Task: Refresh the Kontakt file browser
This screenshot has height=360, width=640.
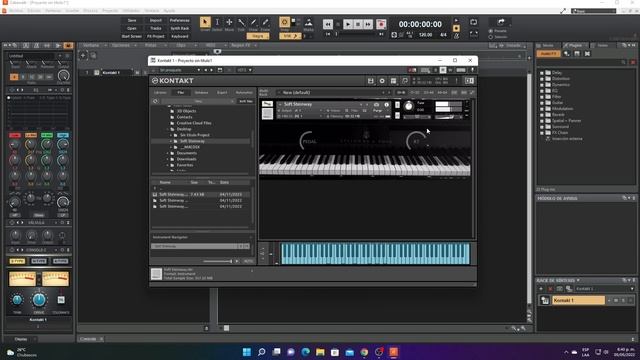Action: (x=155, y=101)
